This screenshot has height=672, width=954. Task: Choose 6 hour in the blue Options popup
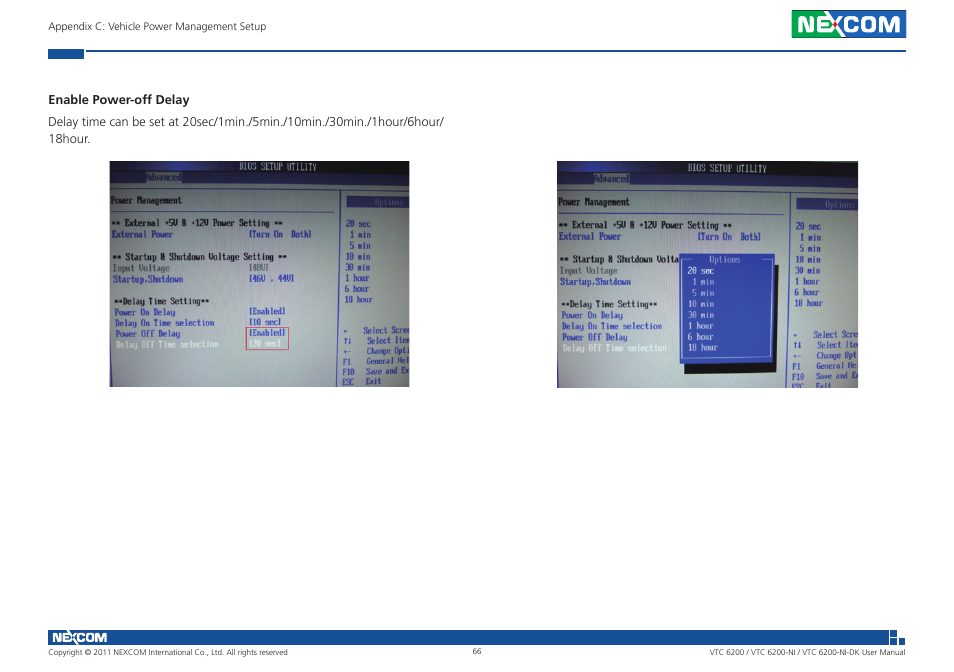point(701,337)
